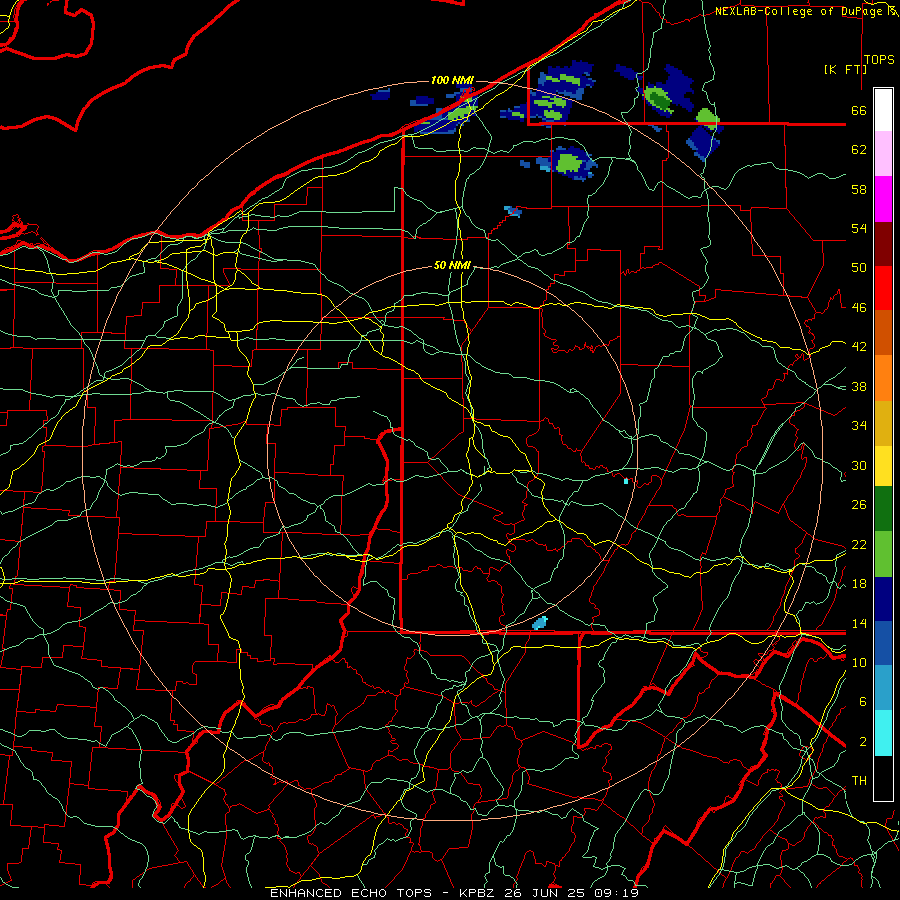Screen dimensions: 900x900
Task: Click the 'TOPS' legend heading
Action: 879,60
